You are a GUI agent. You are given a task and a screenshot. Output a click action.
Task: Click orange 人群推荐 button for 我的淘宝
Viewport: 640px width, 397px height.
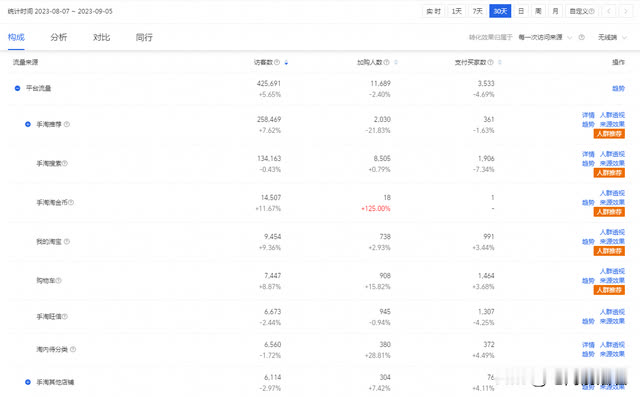(x=609, y=251)
